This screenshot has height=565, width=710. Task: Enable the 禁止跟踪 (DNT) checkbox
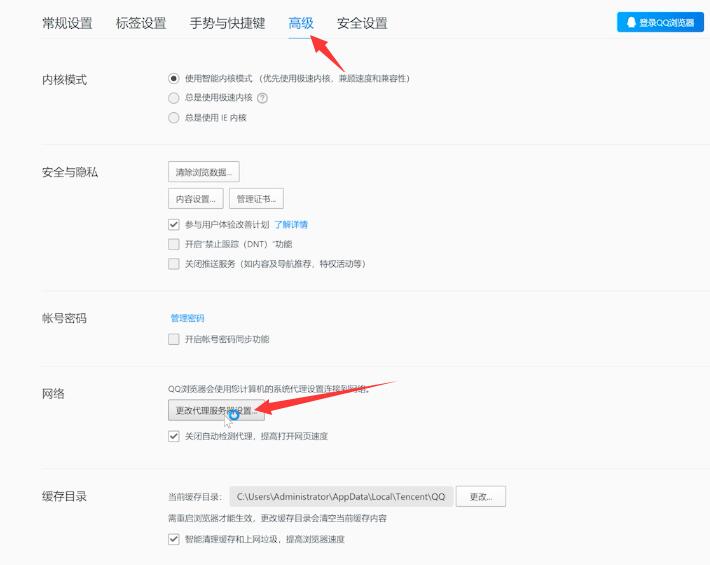(x=173, y=244)
